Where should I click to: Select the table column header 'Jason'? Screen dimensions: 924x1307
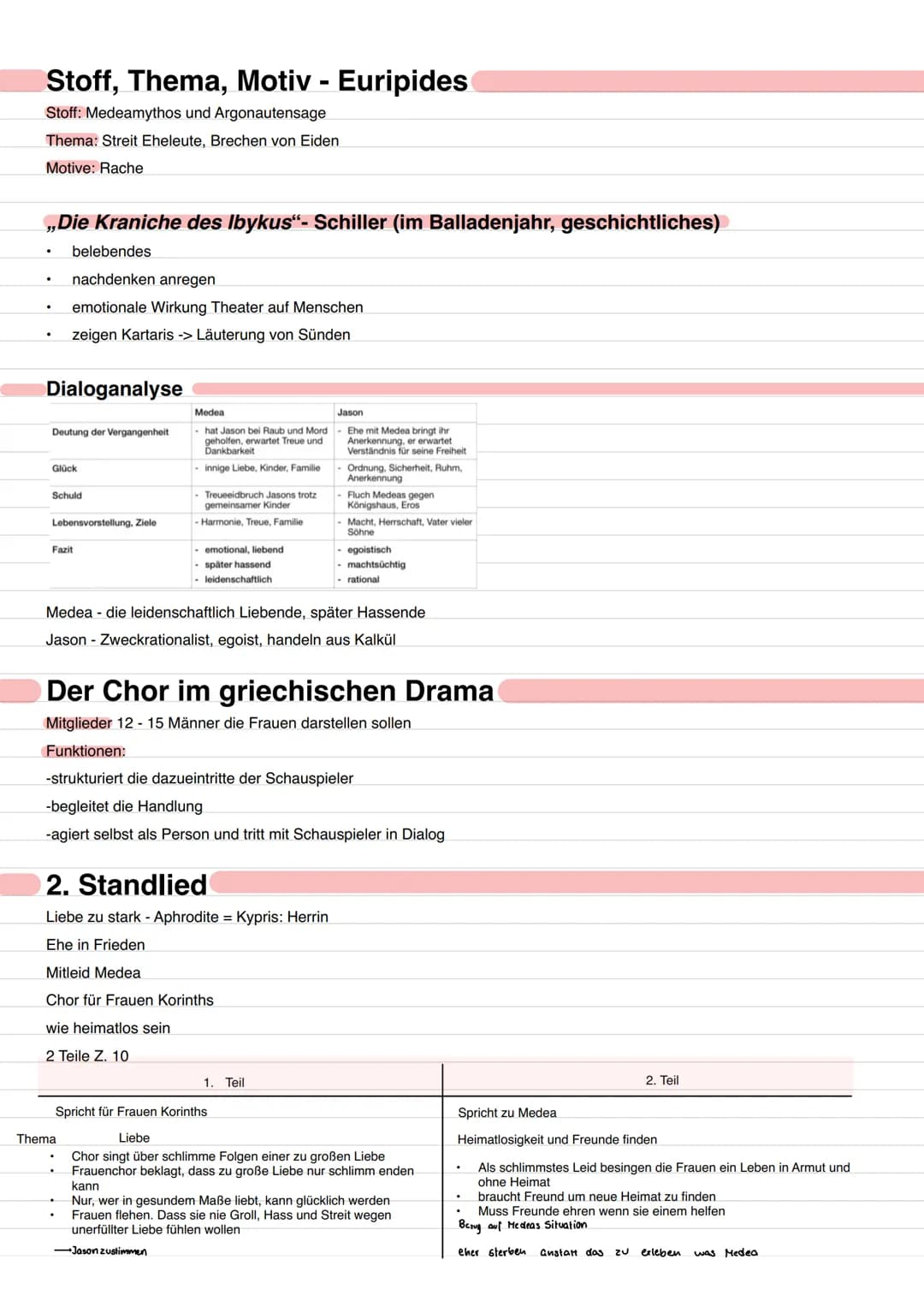coord(350,413)
